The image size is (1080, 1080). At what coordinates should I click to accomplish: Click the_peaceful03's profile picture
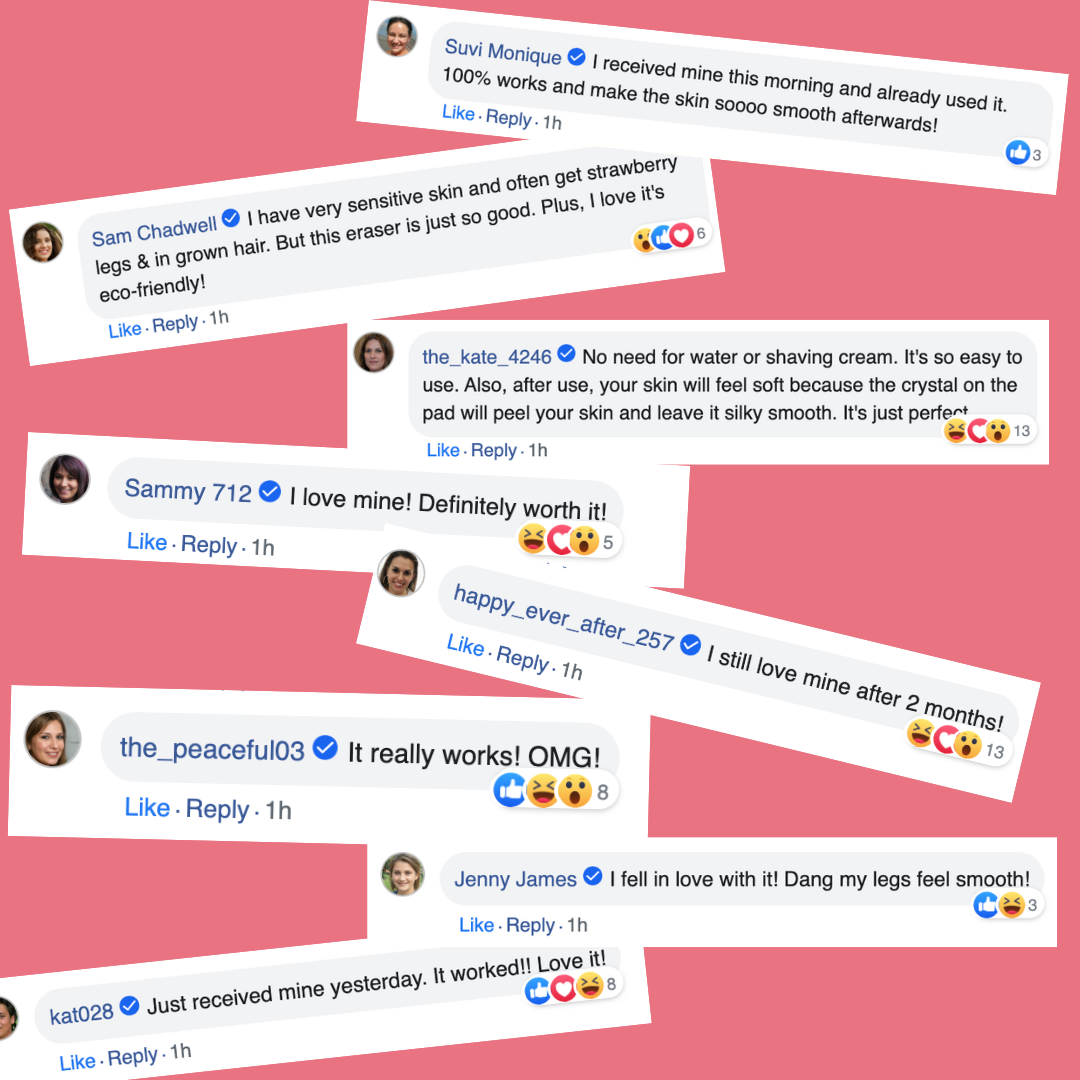click(53, 738)
